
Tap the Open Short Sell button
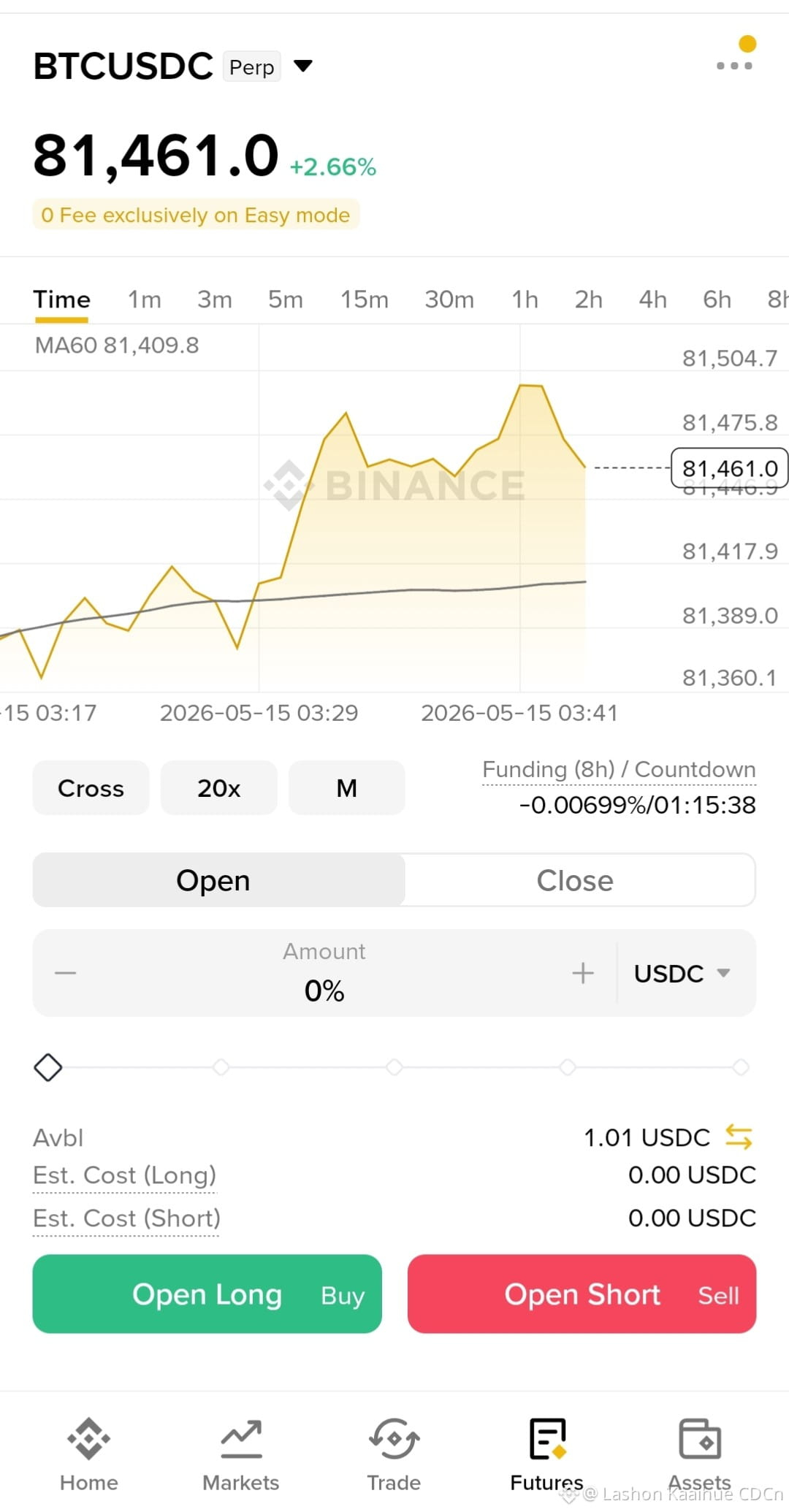pyautogui.click(x=582, y=1294)
